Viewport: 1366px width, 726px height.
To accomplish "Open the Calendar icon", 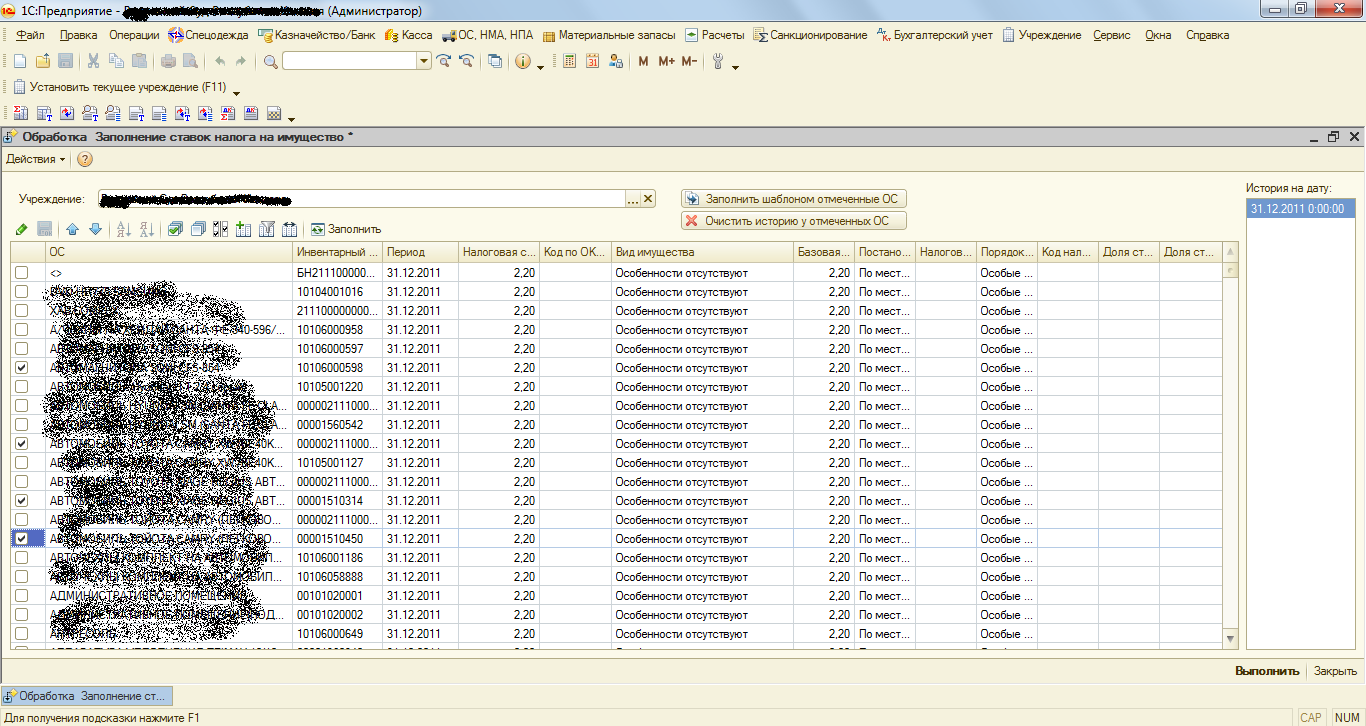I will [592, 61].
